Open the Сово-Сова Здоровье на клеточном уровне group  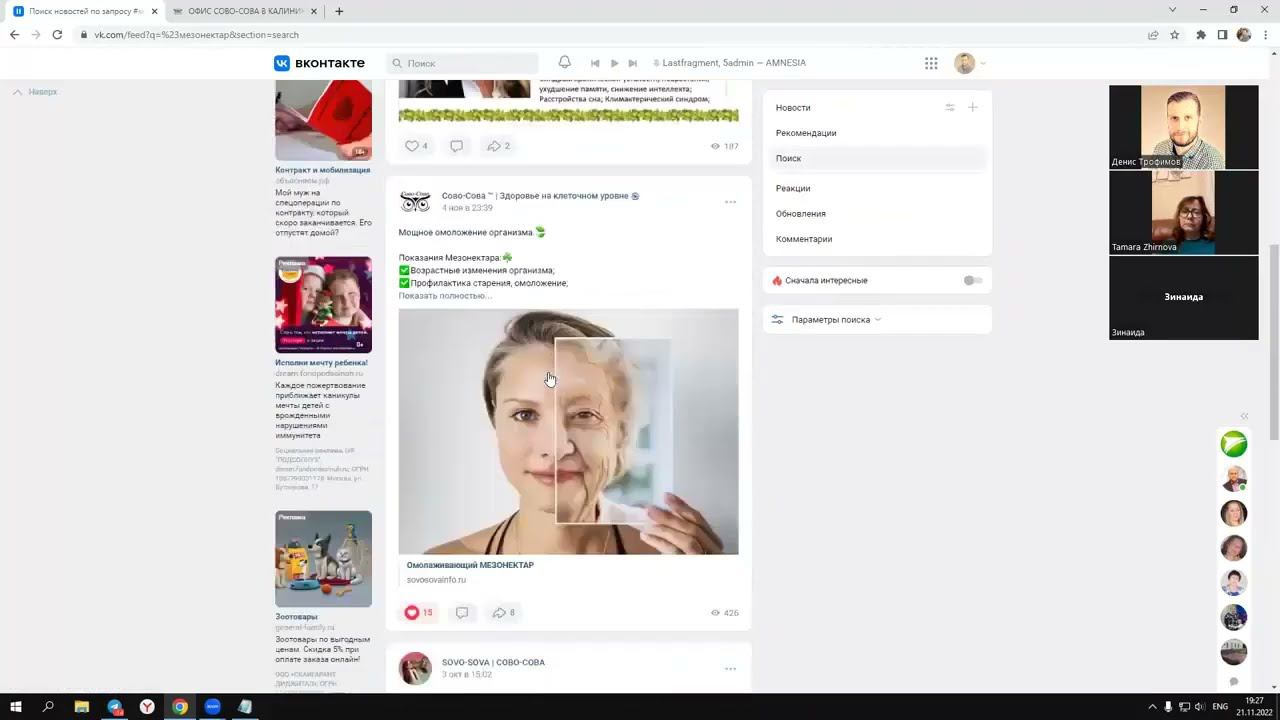point(536,196)
